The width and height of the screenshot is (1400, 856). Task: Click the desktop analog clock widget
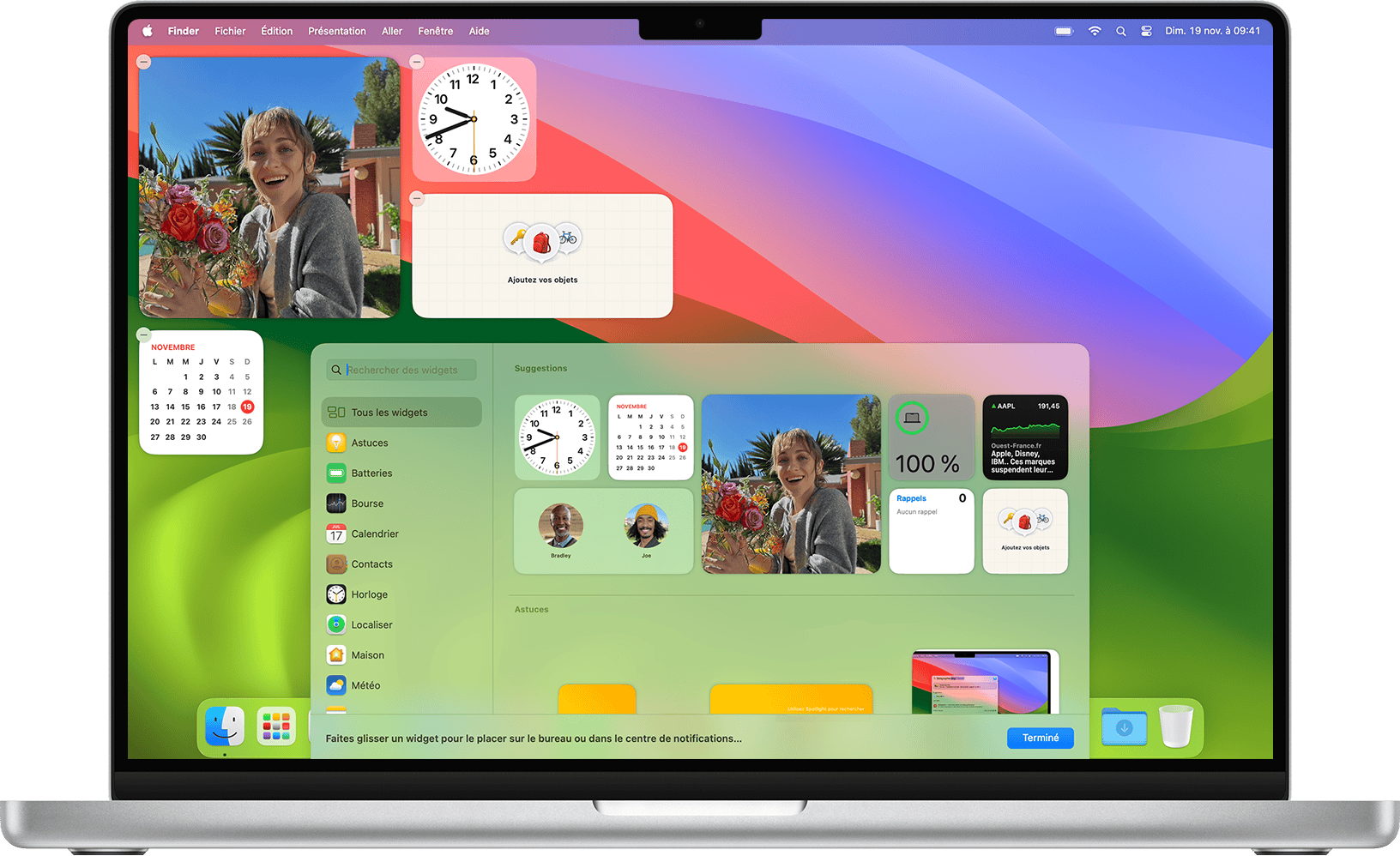point(474,119)
